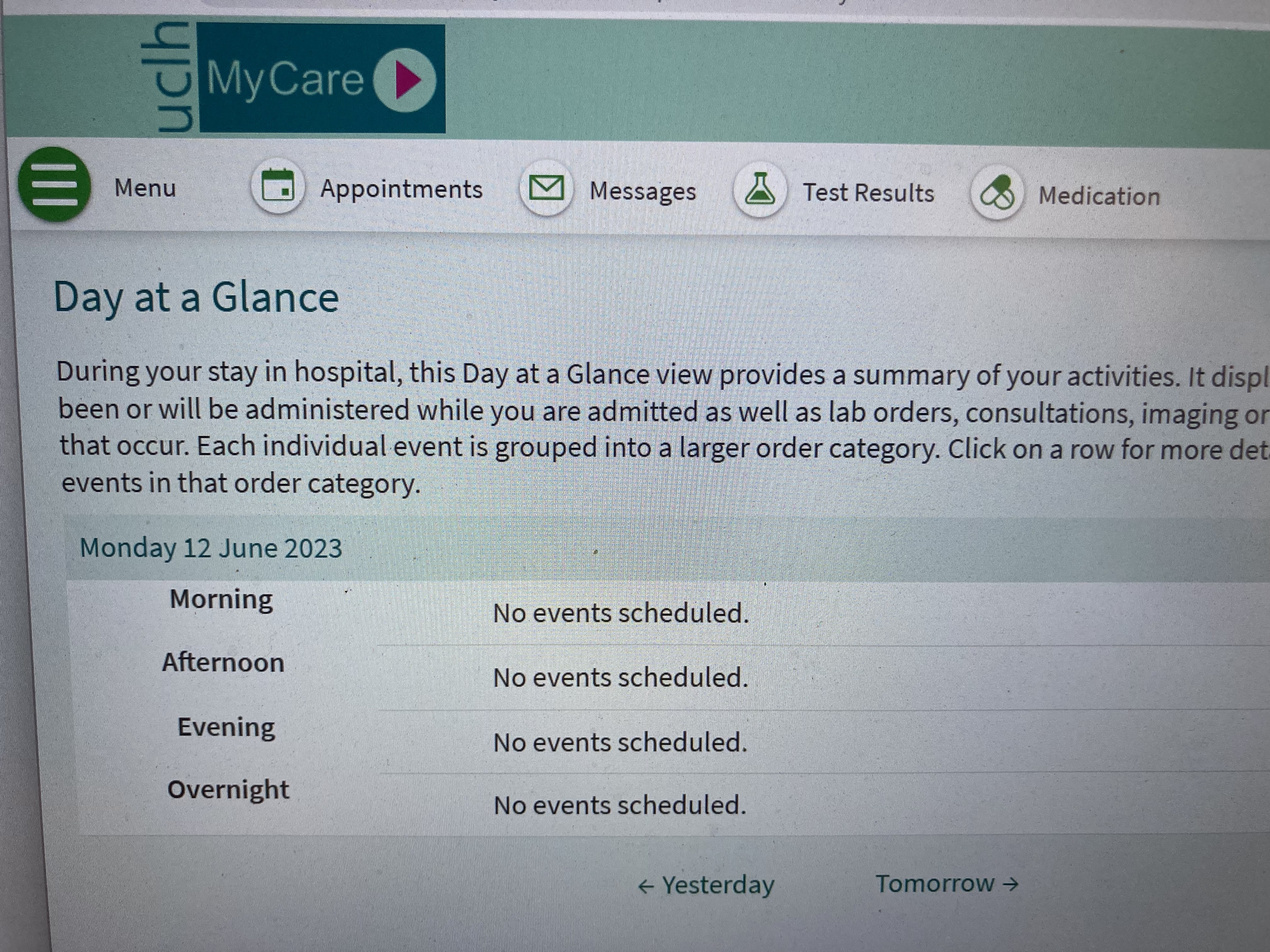Go to Yesterday's schedule
The height and width of the screenshot is (952, 1270).
(x=706, y=885)
